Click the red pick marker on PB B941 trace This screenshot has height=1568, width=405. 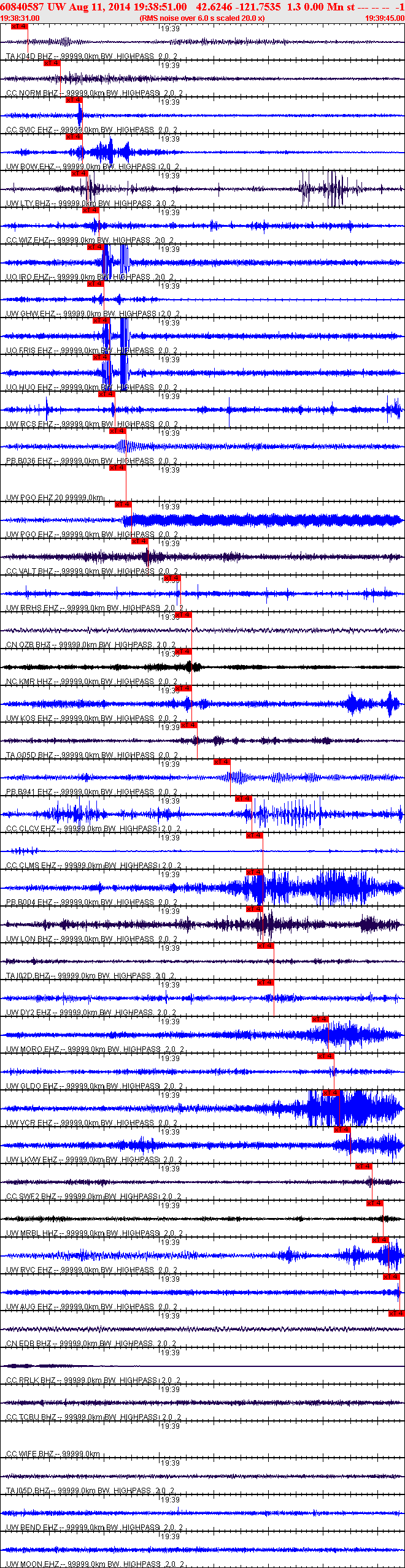(x=222, y=762)
